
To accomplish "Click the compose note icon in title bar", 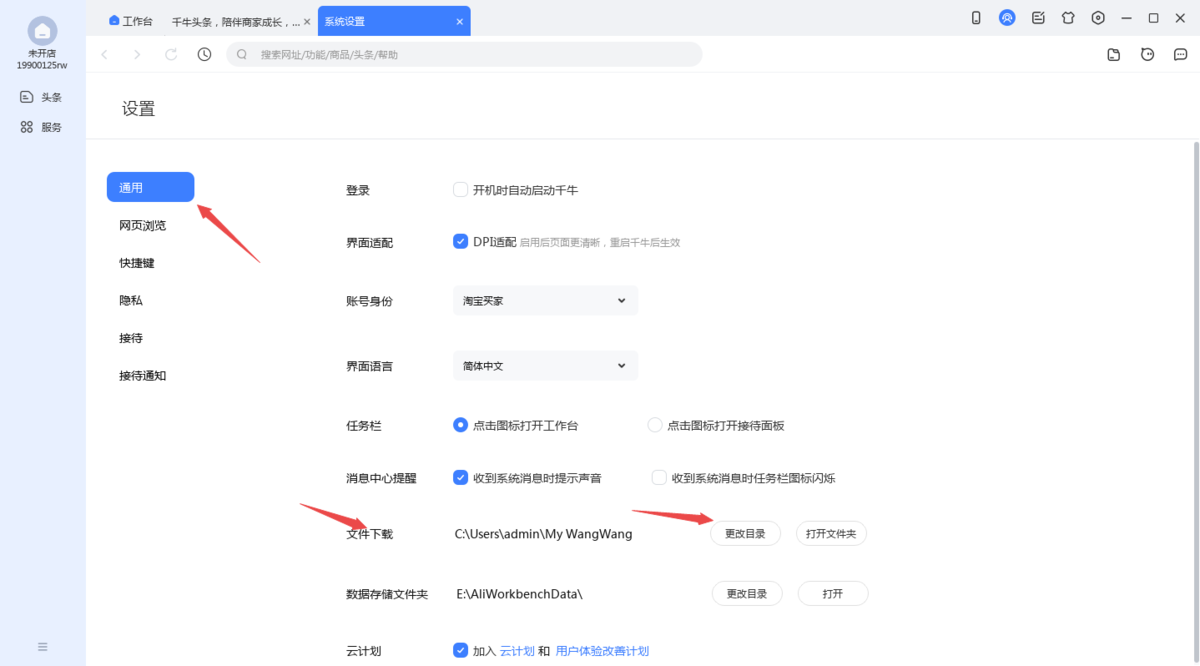I will 1037,17.
